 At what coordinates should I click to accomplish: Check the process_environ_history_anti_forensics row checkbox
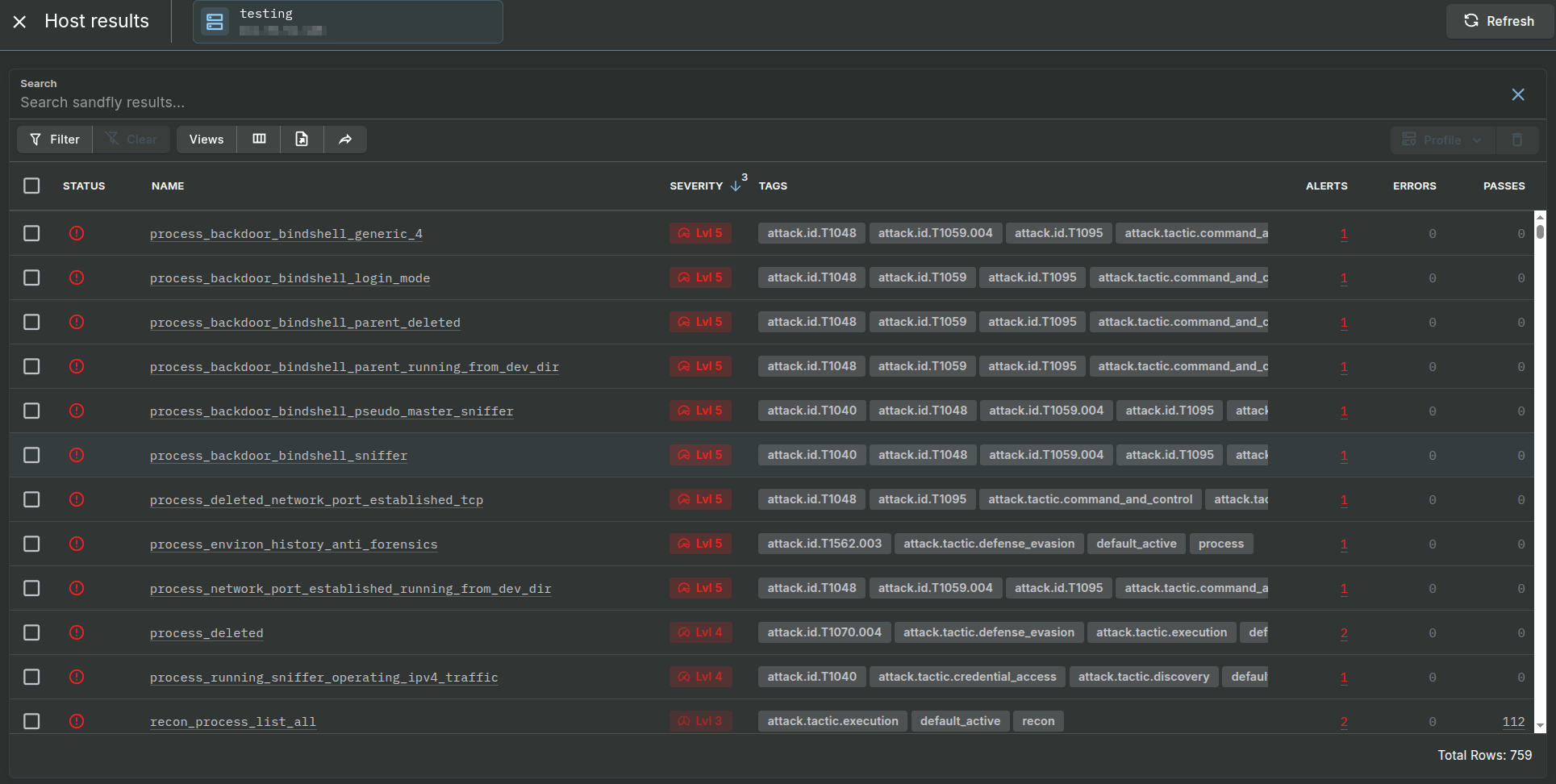click(x=31, y=544)
